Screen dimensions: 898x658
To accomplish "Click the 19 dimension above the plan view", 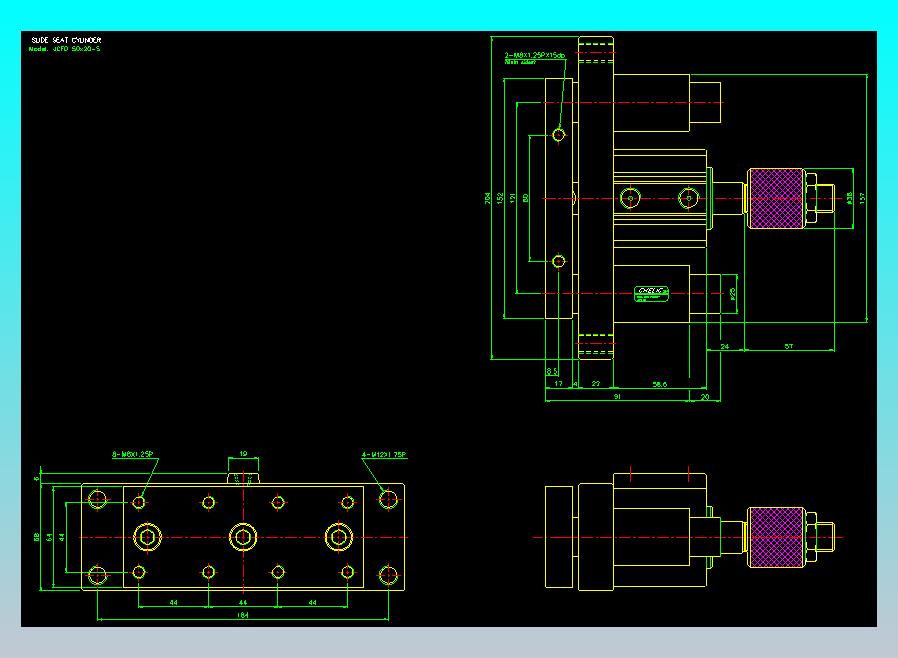I will (243, 454).
